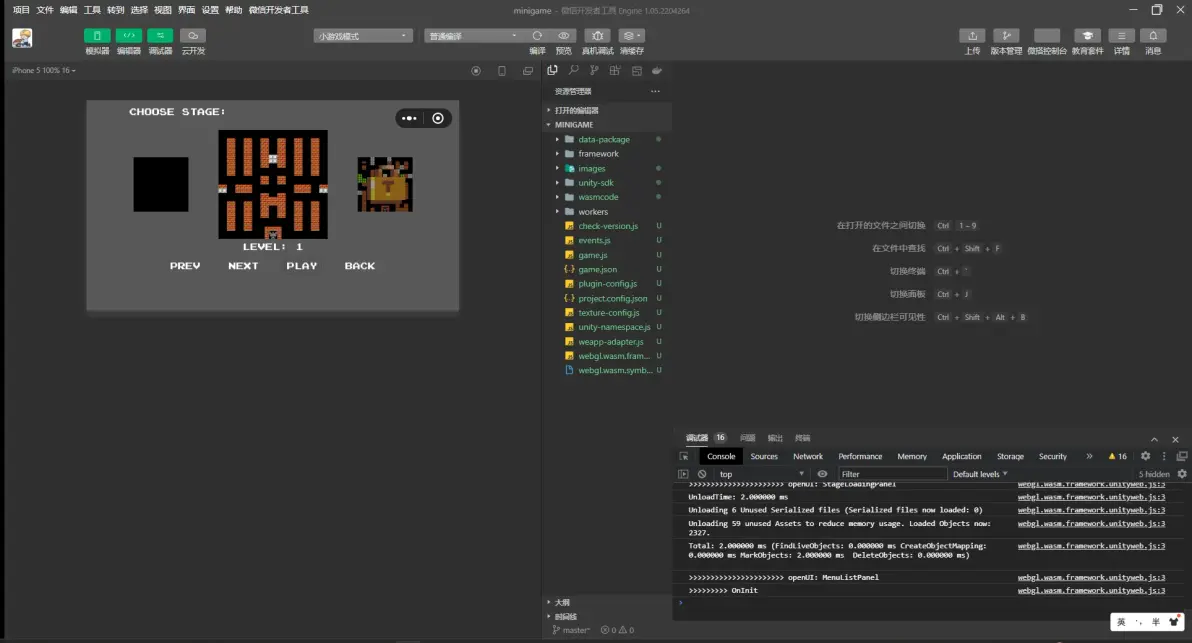Click the simulator record circle icon
Viewport: 1192px width, 643px height.
click(476, 71)
